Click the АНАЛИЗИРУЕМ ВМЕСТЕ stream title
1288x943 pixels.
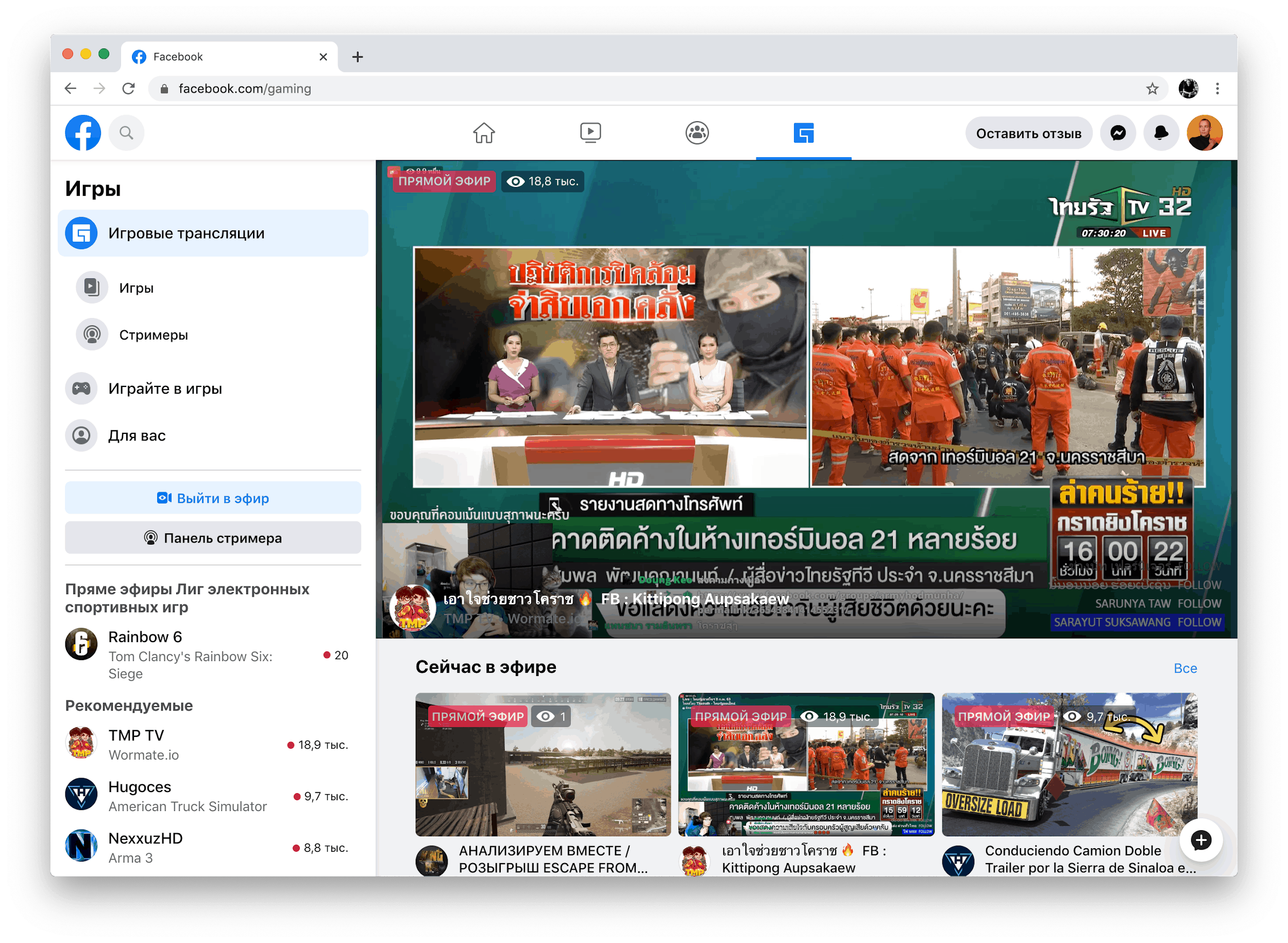click(x=552, y=858)
